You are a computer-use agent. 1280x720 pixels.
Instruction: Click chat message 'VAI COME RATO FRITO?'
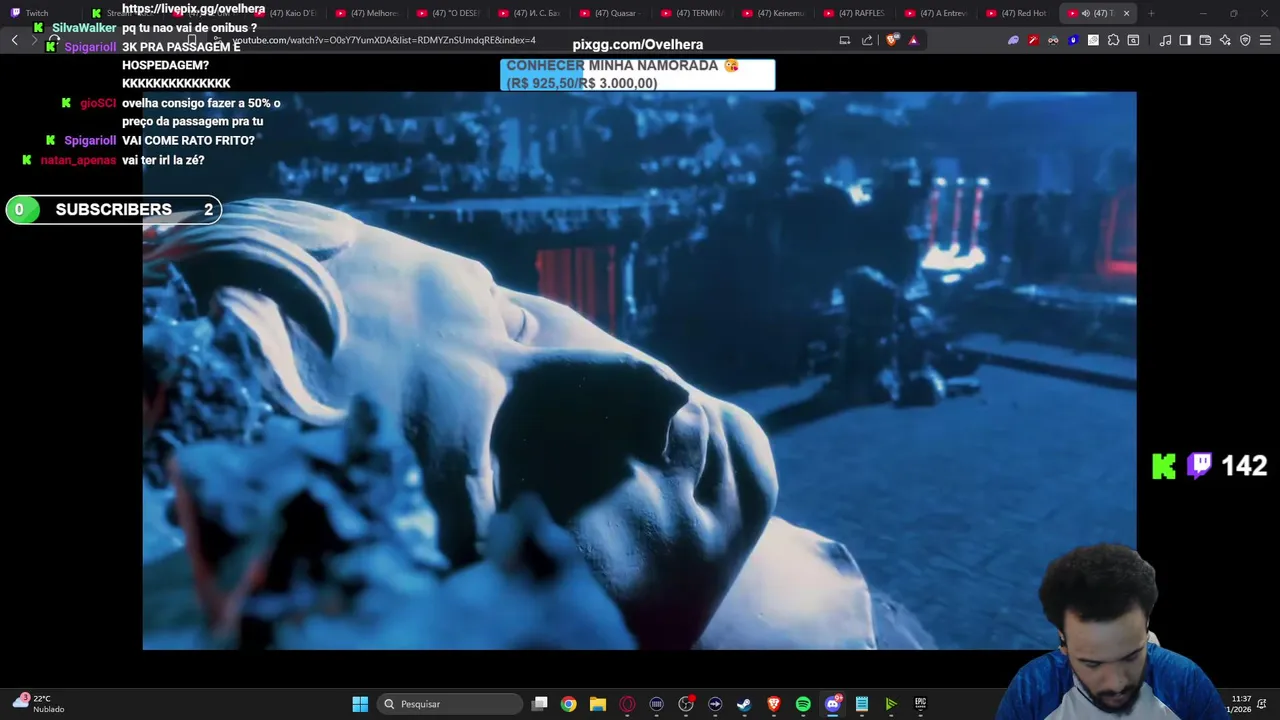coord(188,140)
